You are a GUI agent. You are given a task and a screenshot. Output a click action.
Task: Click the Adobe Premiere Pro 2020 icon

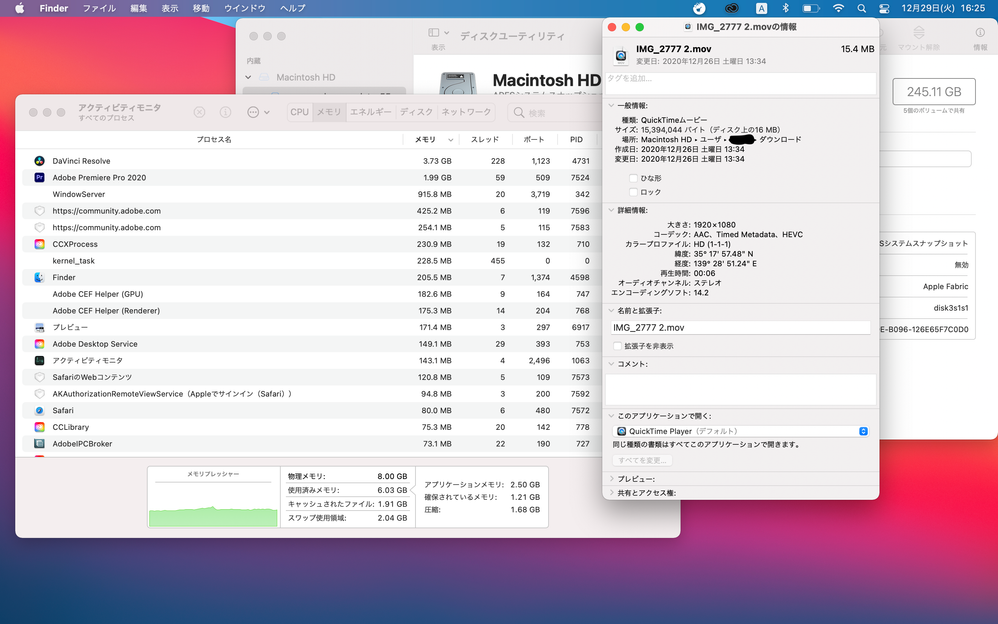point(39,178)
